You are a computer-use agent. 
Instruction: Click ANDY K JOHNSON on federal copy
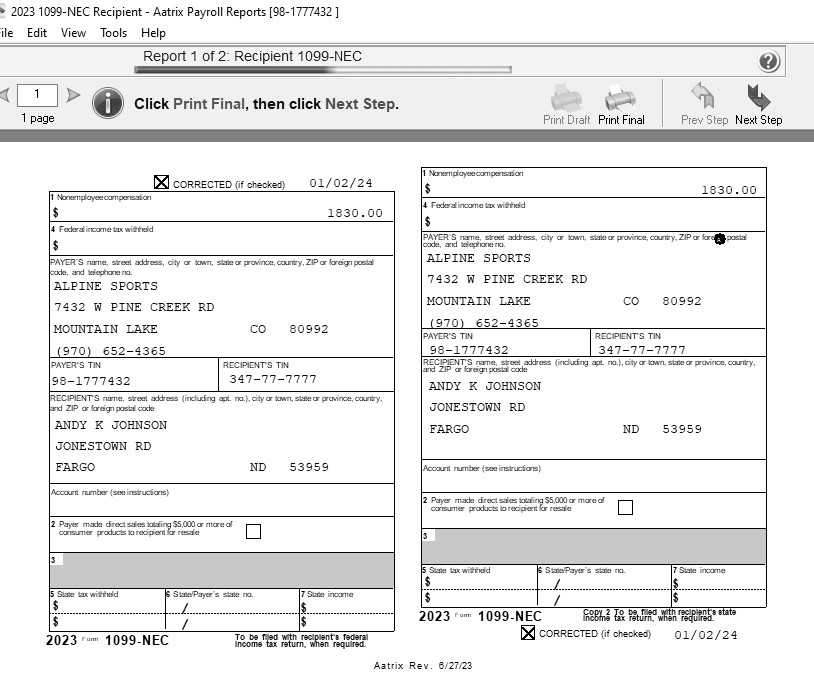click(x=111, y=425)
